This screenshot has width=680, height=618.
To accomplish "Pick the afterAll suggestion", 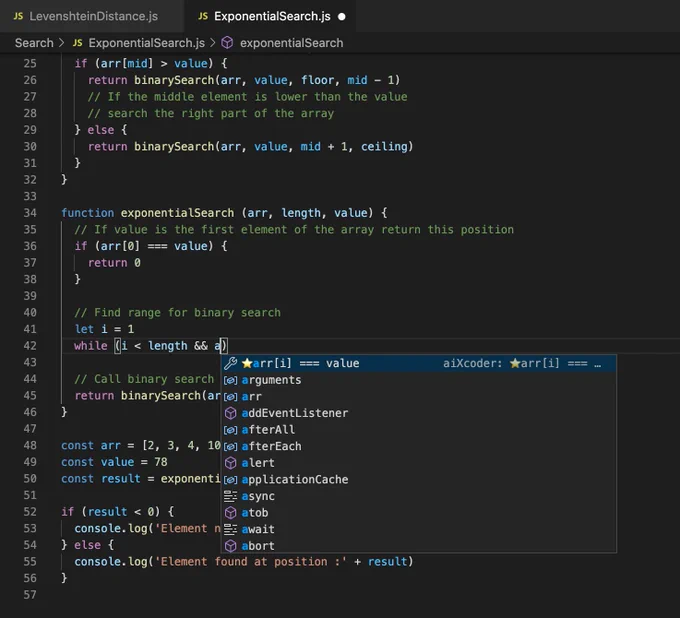I will (x=418, y=429).
